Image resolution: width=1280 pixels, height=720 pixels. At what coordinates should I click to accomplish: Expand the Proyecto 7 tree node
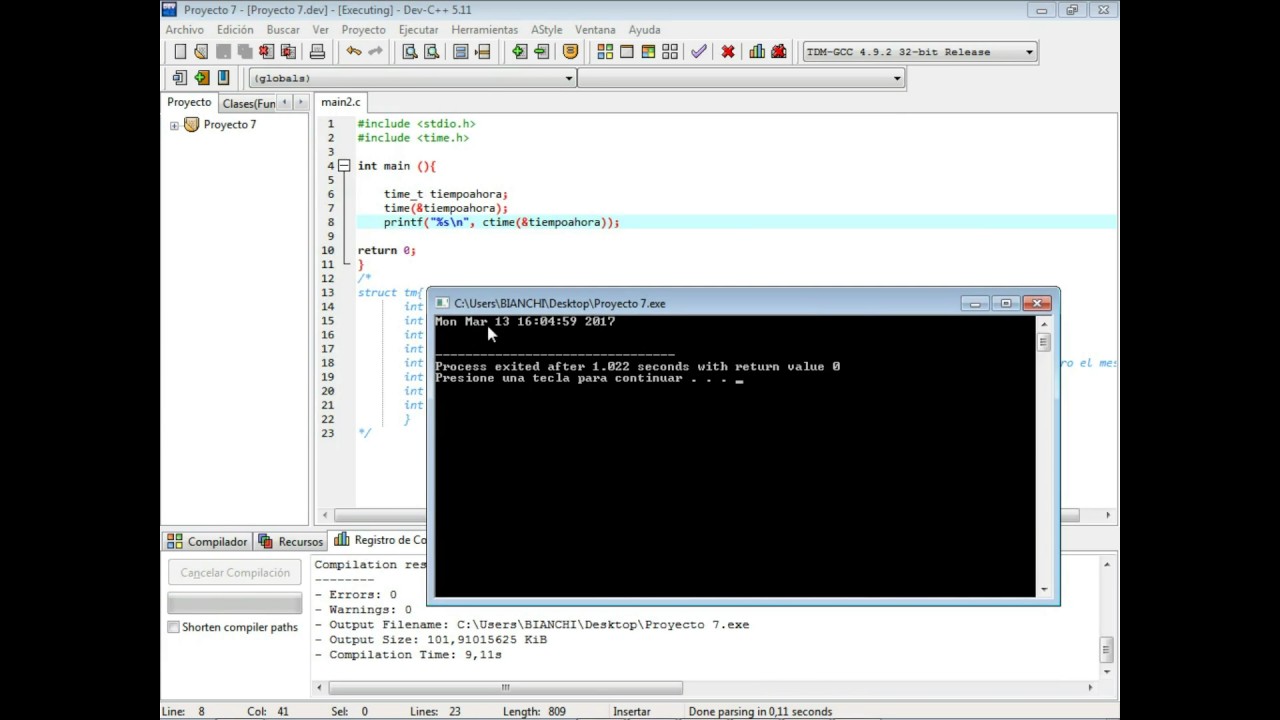coord(174,125)
